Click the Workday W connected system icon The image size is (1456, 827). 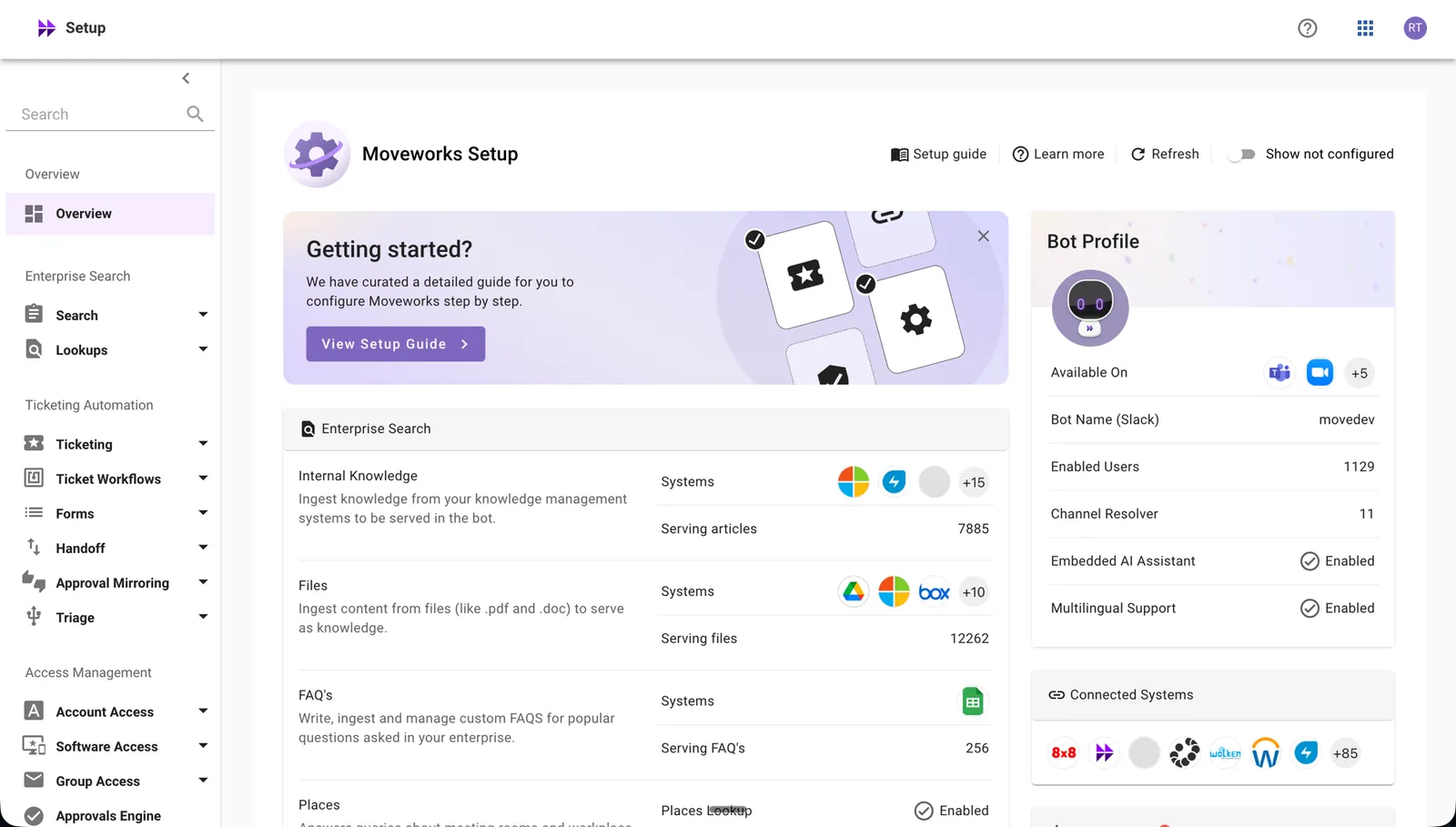[x=1266, y=753]
